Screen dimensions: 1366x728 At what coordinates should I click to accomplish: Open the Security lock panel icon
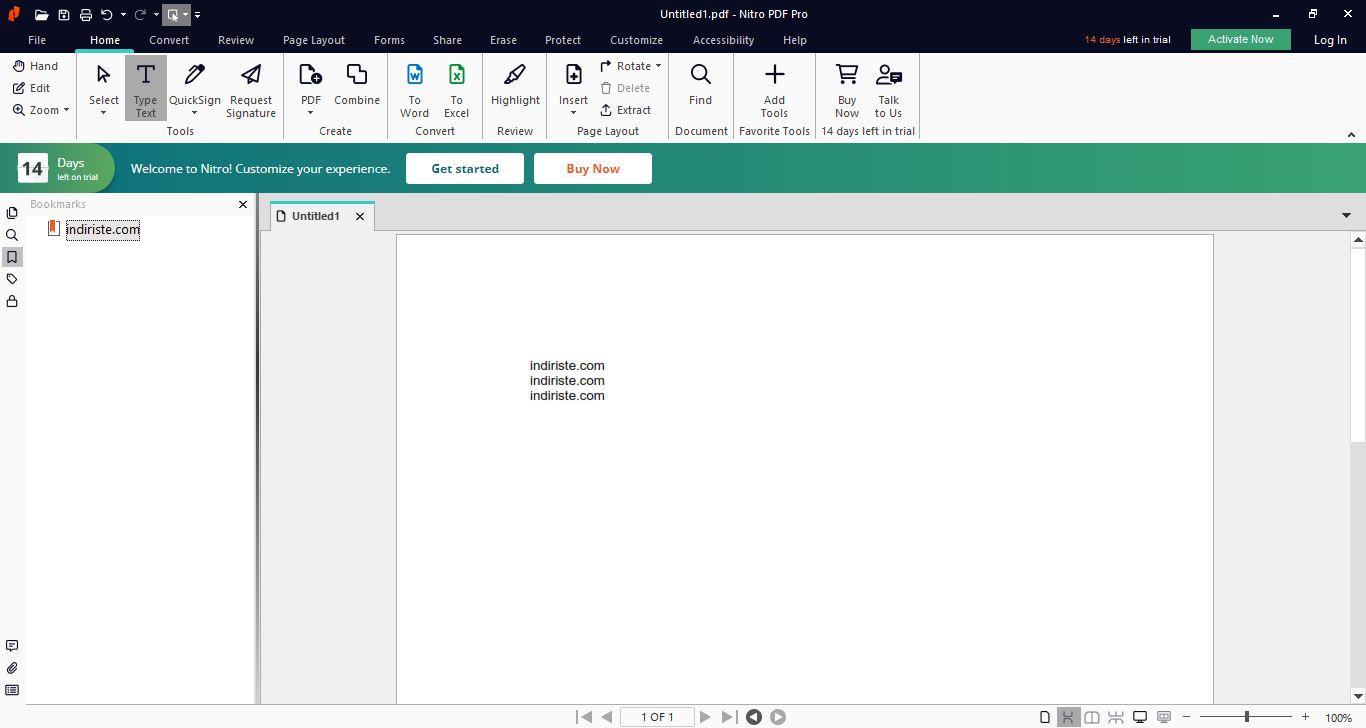pyautogui.click(x=12, y=301)
